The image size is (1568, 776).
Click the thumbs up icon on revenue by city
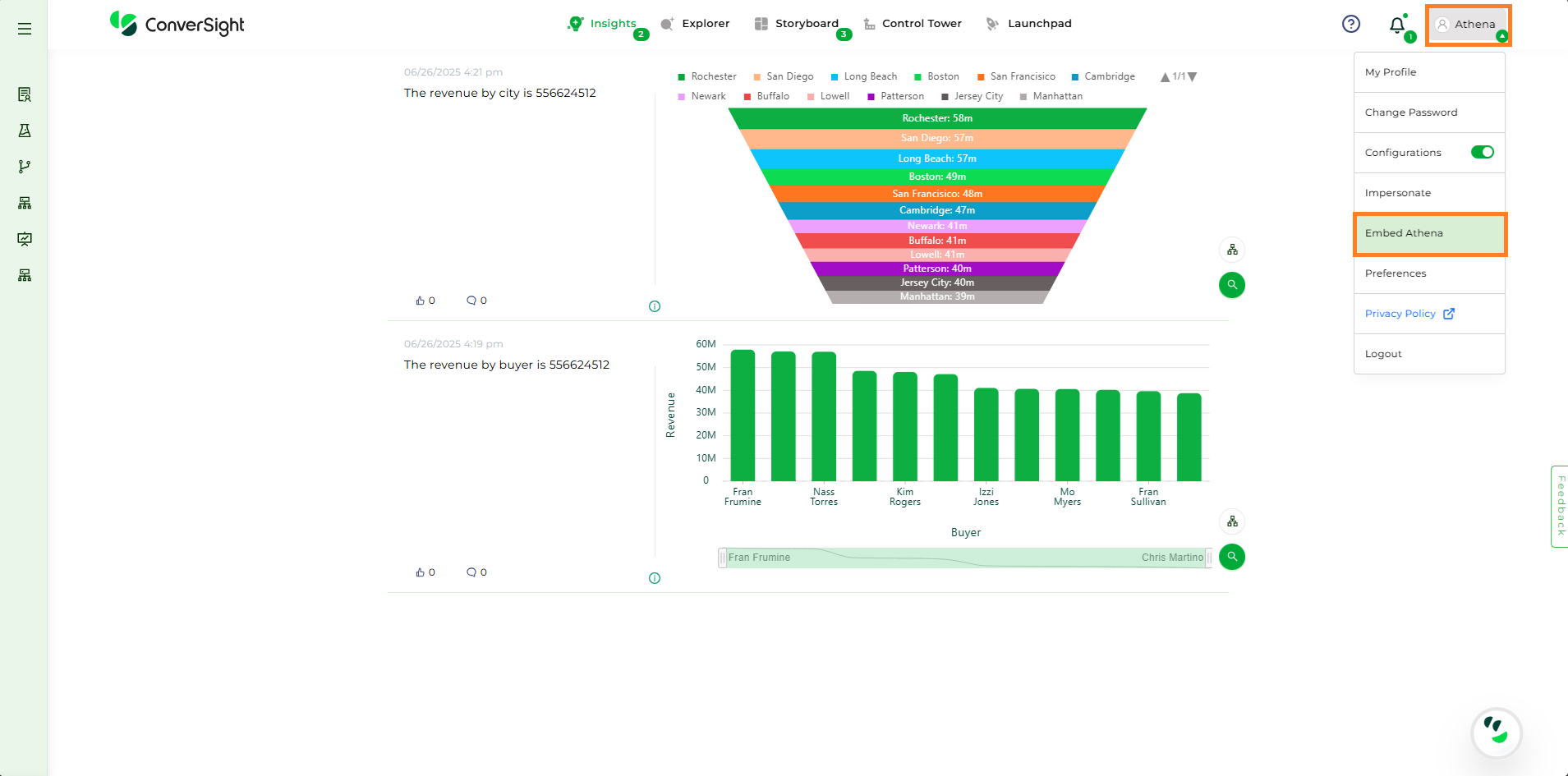(420, 301)
